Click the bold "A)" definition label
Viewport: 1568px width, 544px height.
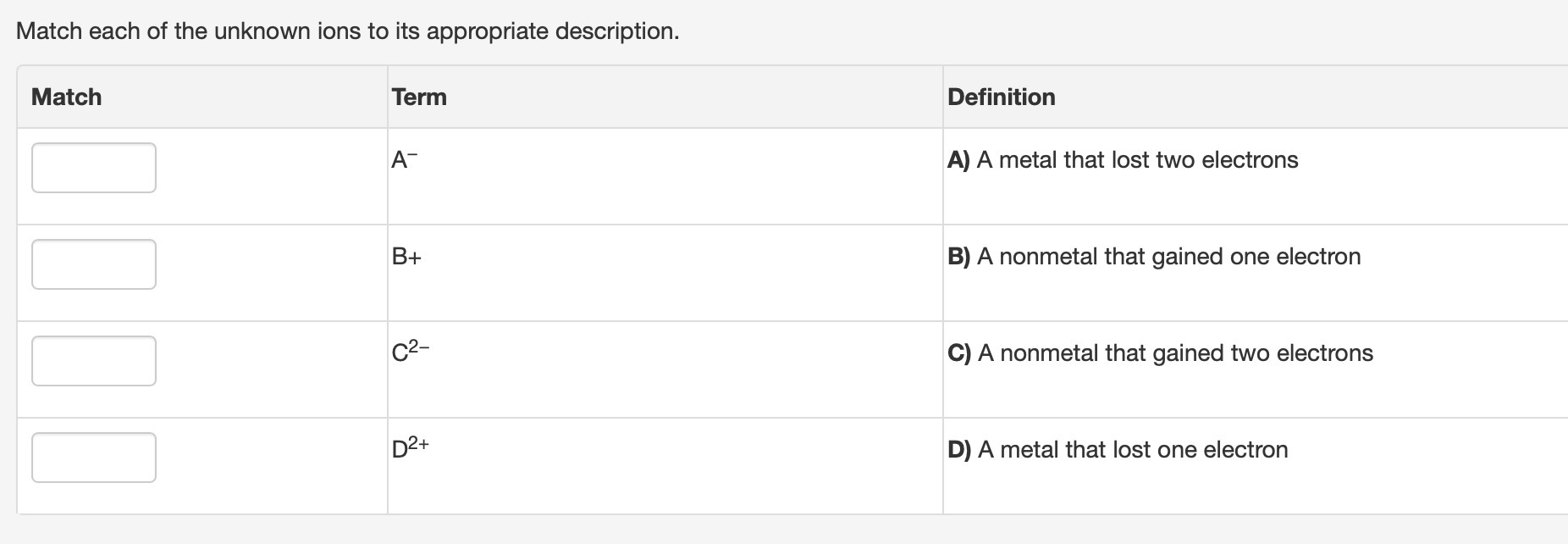[x=958, y=160]
